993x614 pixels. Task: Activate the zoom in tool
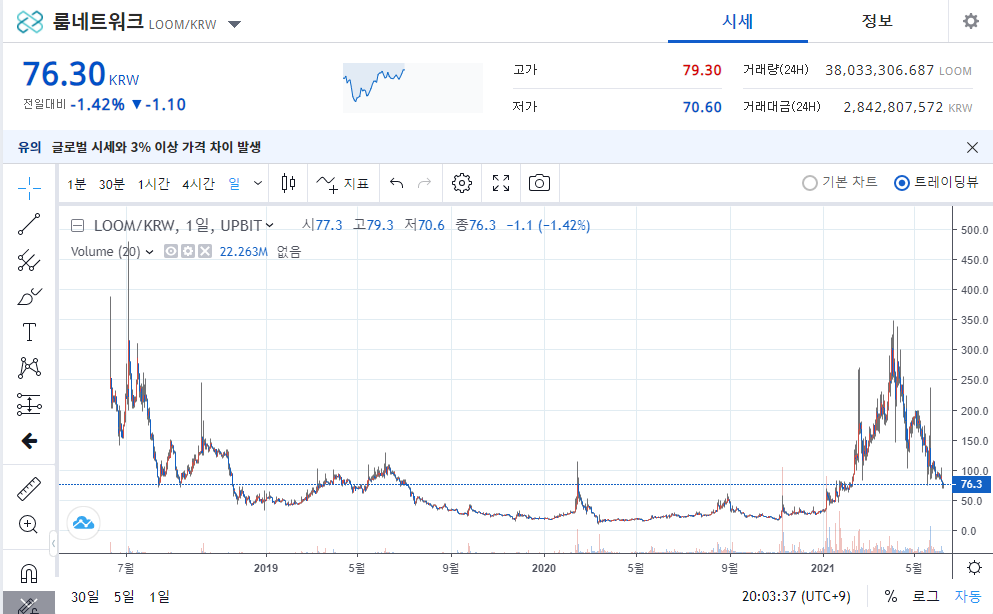tap(28, 524)
